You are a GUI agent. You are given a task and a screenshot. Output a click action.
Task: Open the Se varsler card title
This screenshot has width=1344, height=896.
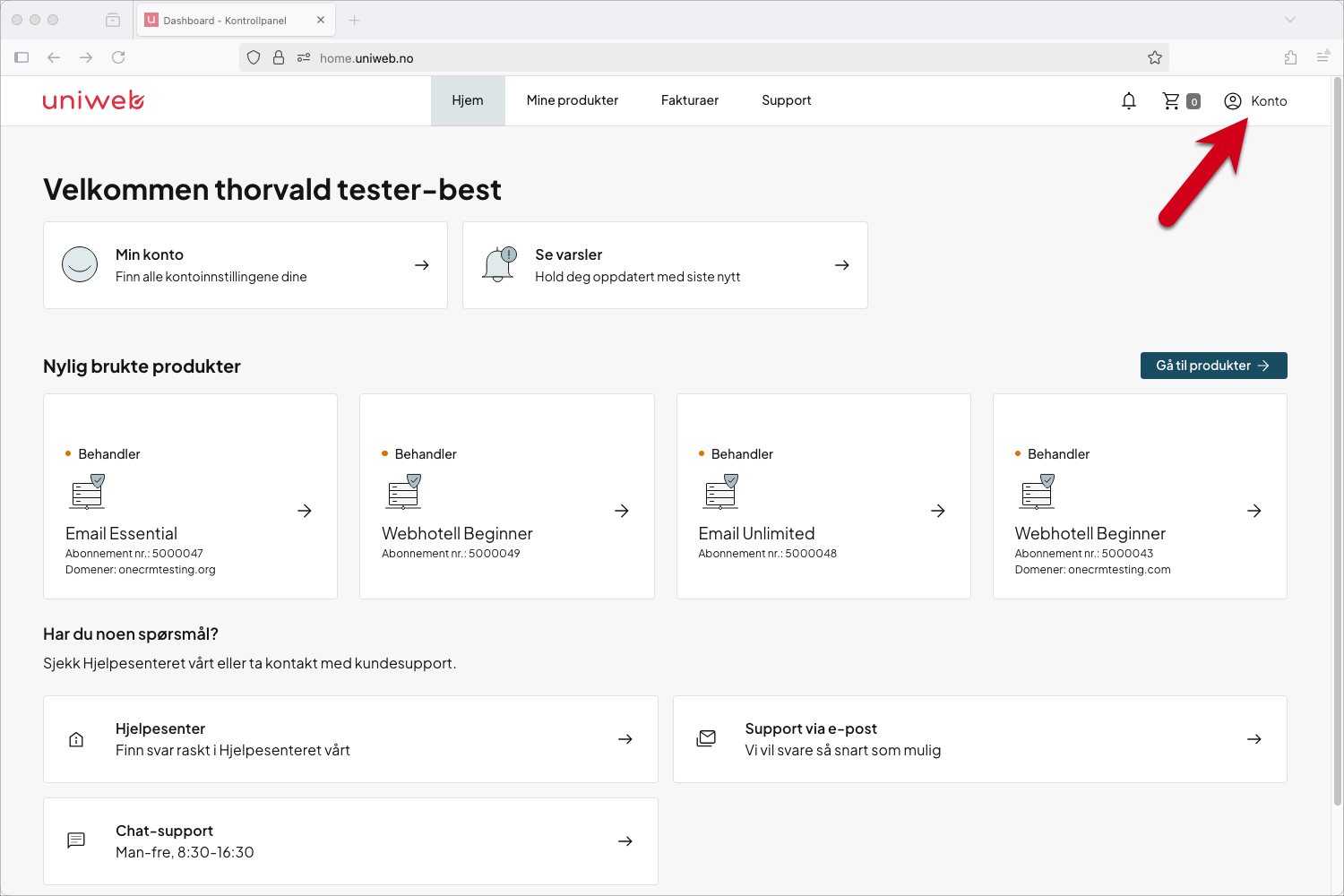pyautogui.click(x=569, y=254)
